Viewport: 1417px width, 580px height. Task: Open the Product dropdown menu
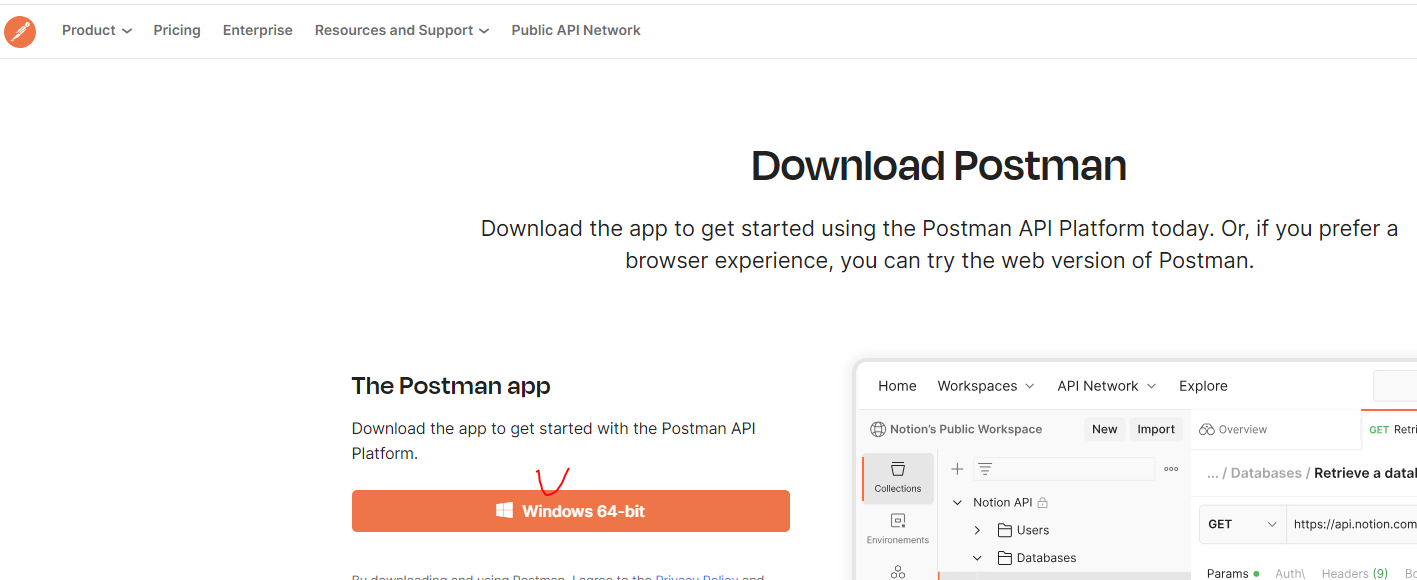click(96, 30)
